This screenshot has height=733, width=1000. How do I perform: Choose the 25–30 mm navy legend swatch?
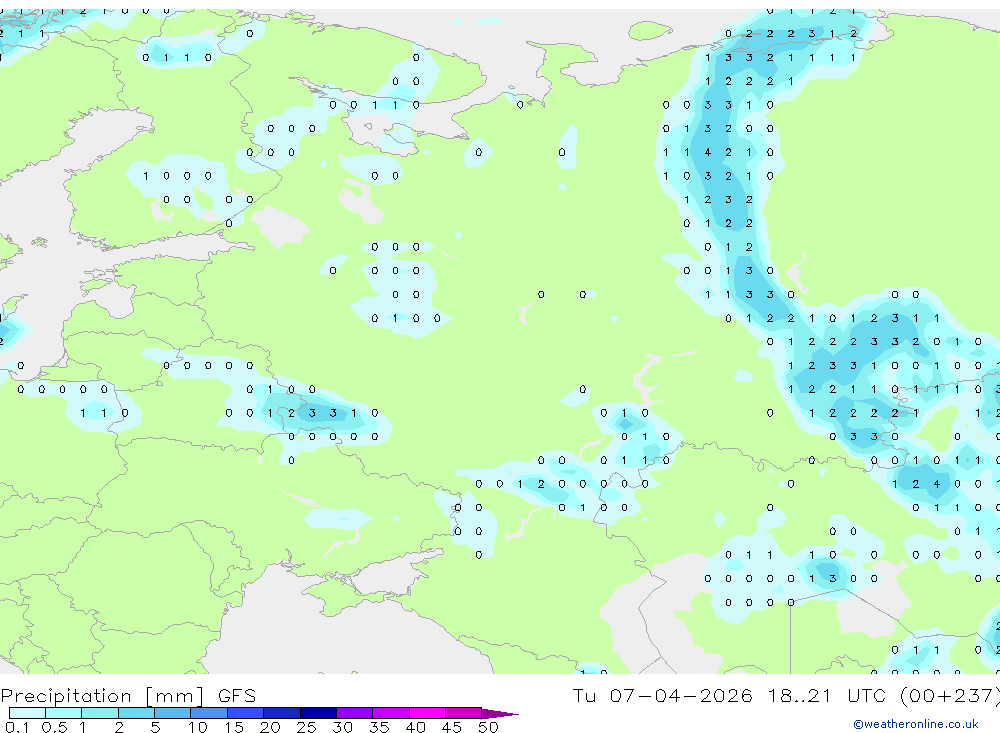(318, 713)
